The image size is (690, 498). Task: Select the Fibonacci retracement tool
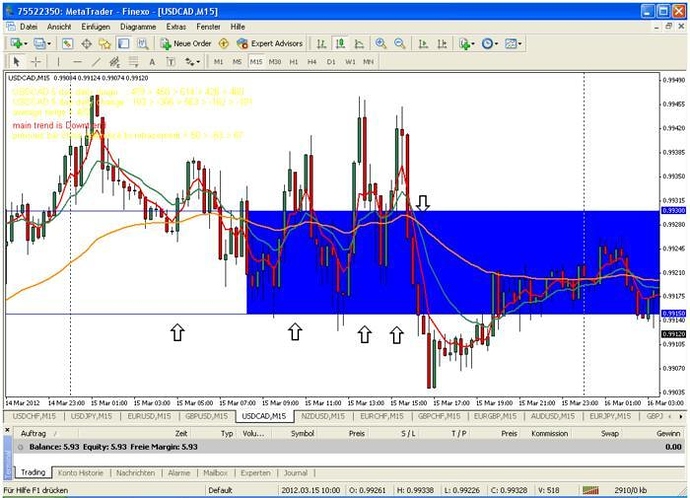133,62
